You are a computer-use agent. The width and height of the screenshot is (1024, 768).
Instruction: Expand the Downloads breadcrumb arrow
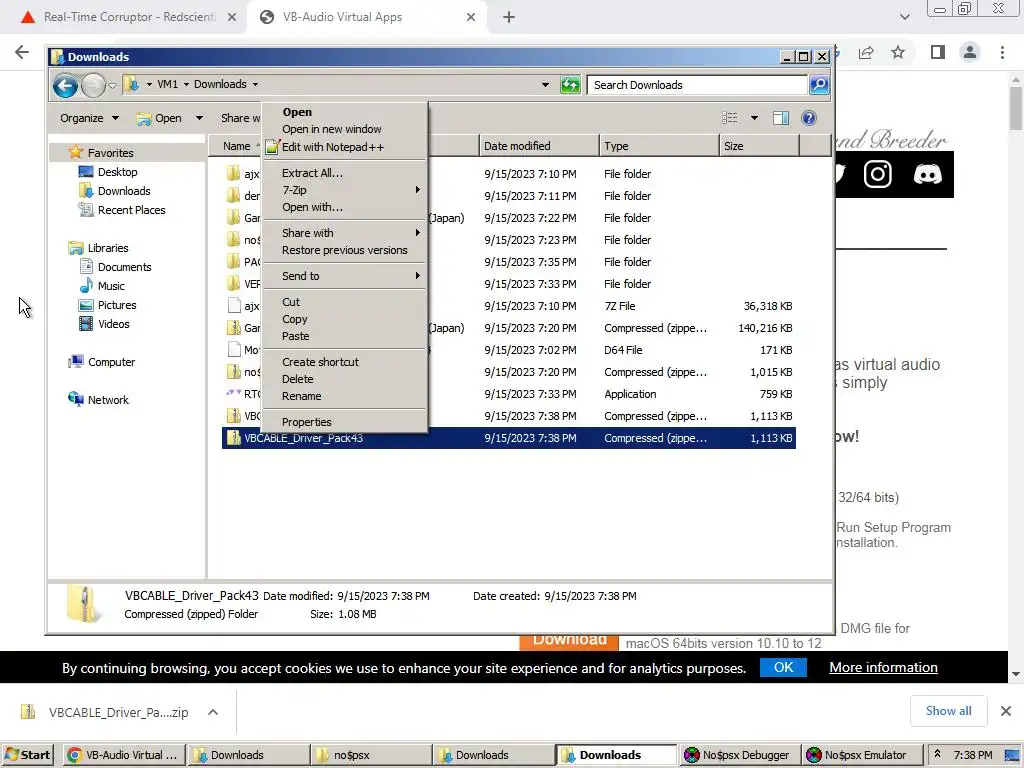[255, 84]
